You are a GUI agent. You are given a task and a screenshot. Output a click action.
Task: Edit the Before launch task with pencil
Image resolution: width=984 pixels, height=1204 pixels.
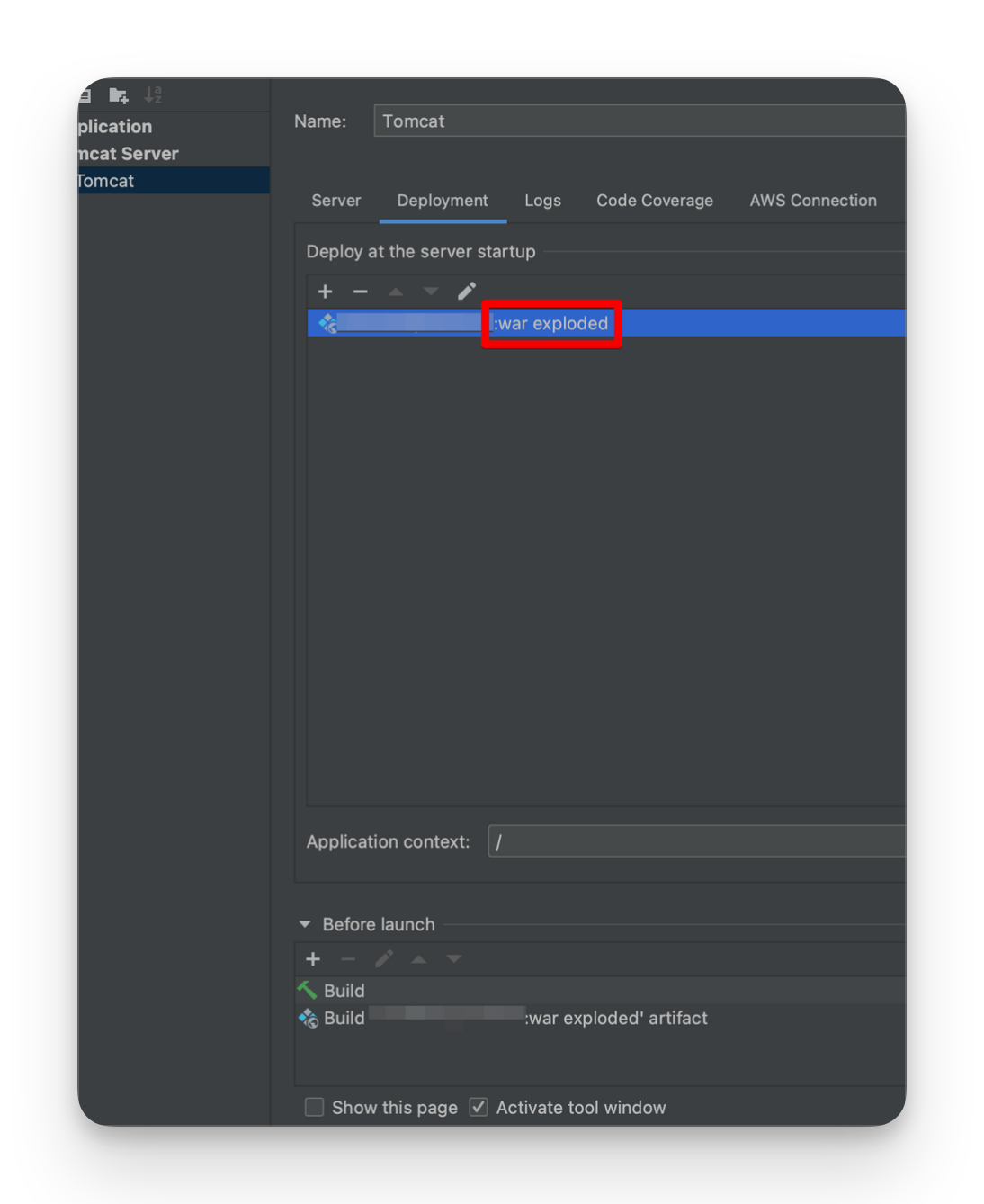point(384,959)
